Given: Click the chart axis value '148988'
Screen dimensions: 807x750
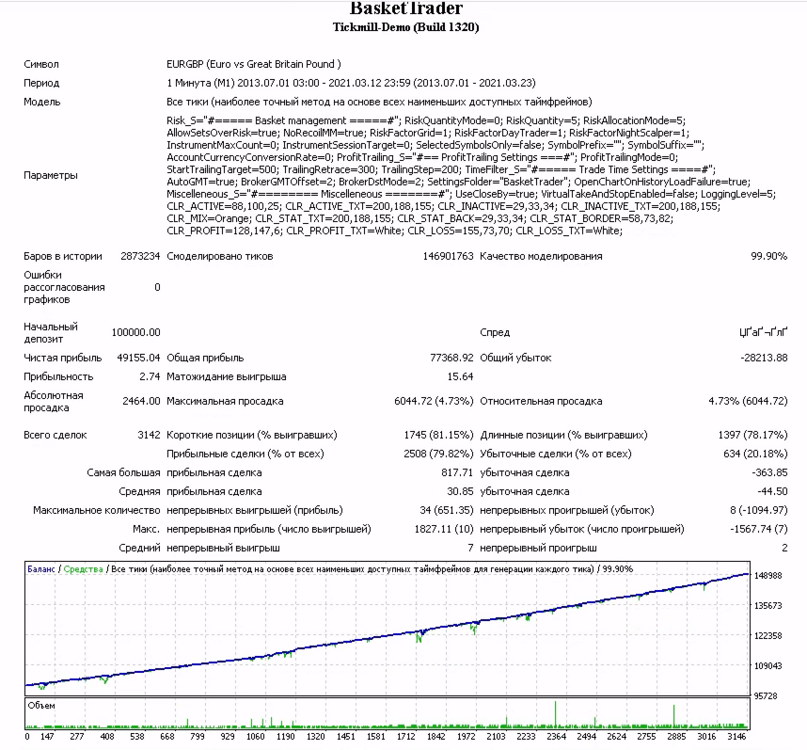Looking at the screenshot, I should pyautogui.click(x=768, y=575).
